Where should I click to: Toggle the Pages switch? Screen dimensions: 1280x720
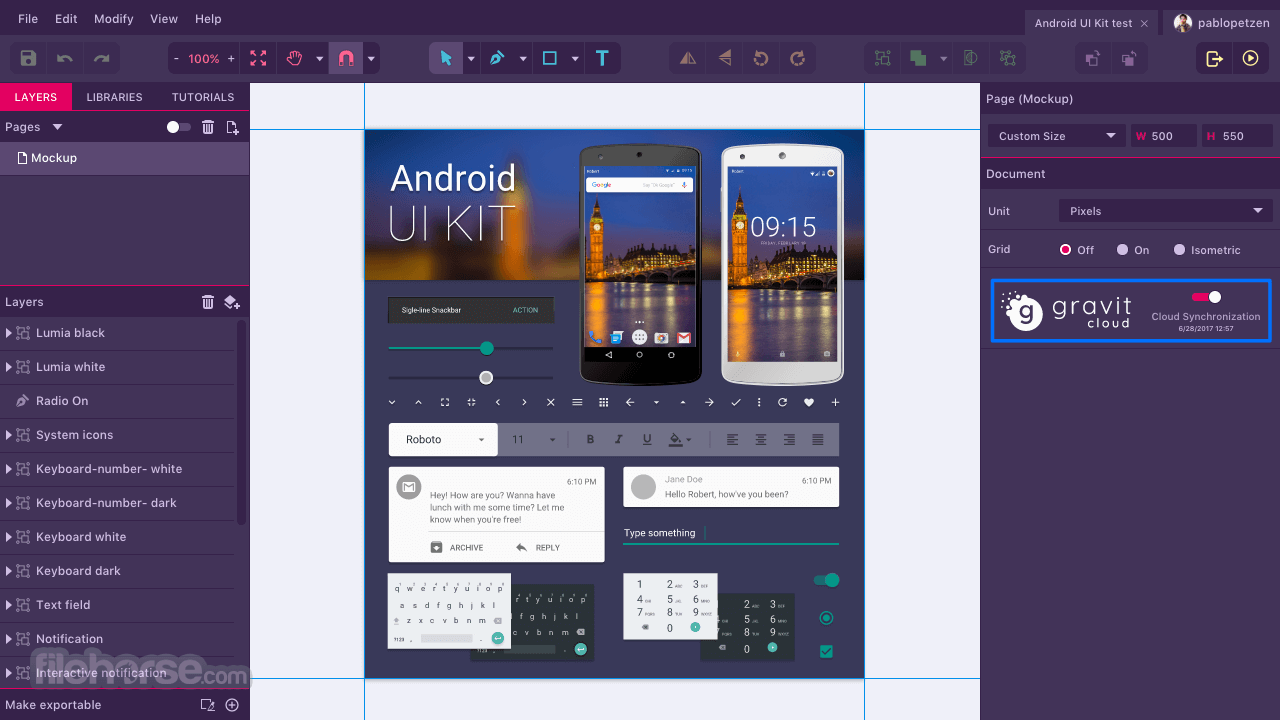pos(178,127)
